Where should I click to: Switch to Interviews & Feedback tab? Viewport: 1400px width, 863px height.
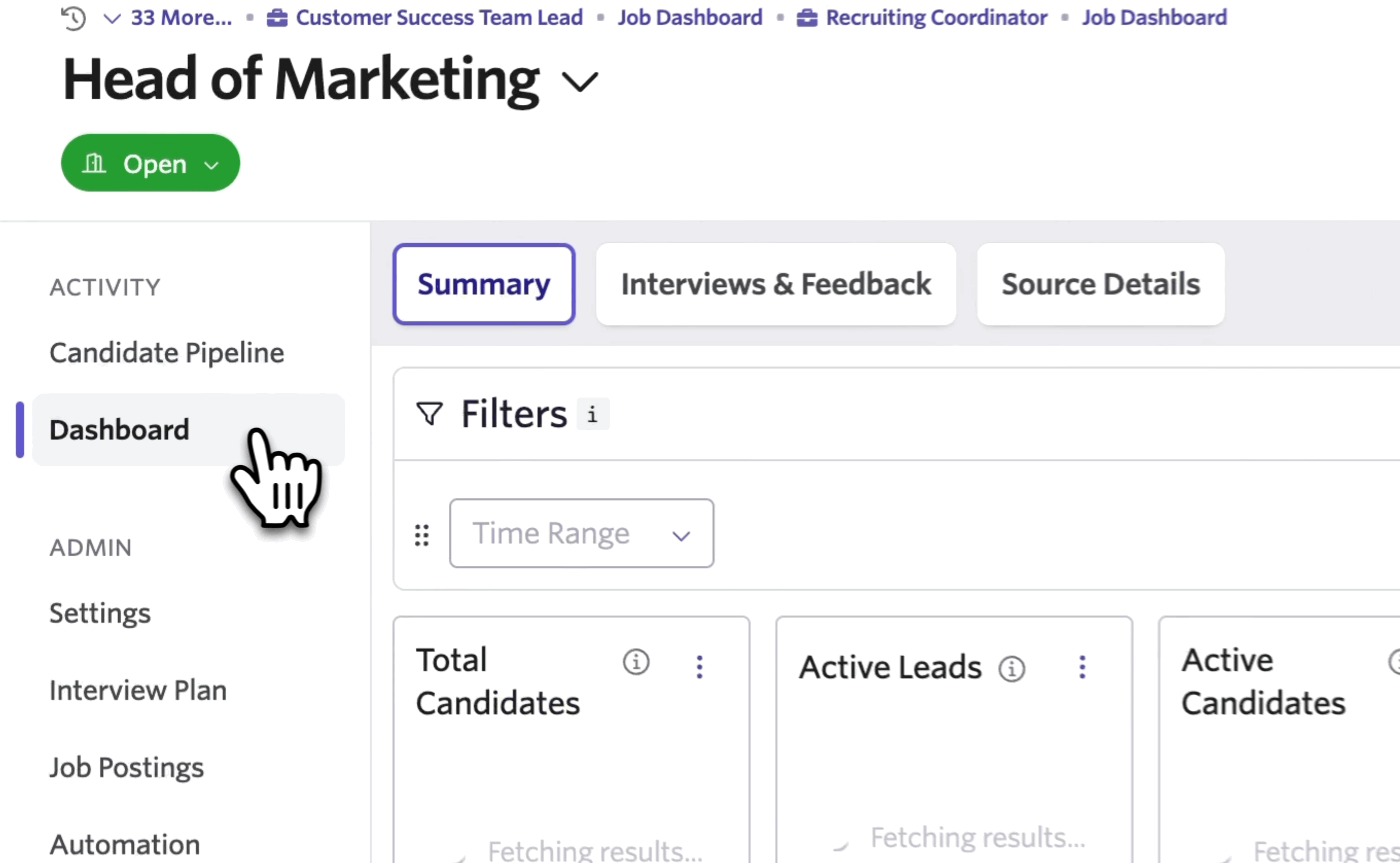pyautogui.click(x=776, y=284)
